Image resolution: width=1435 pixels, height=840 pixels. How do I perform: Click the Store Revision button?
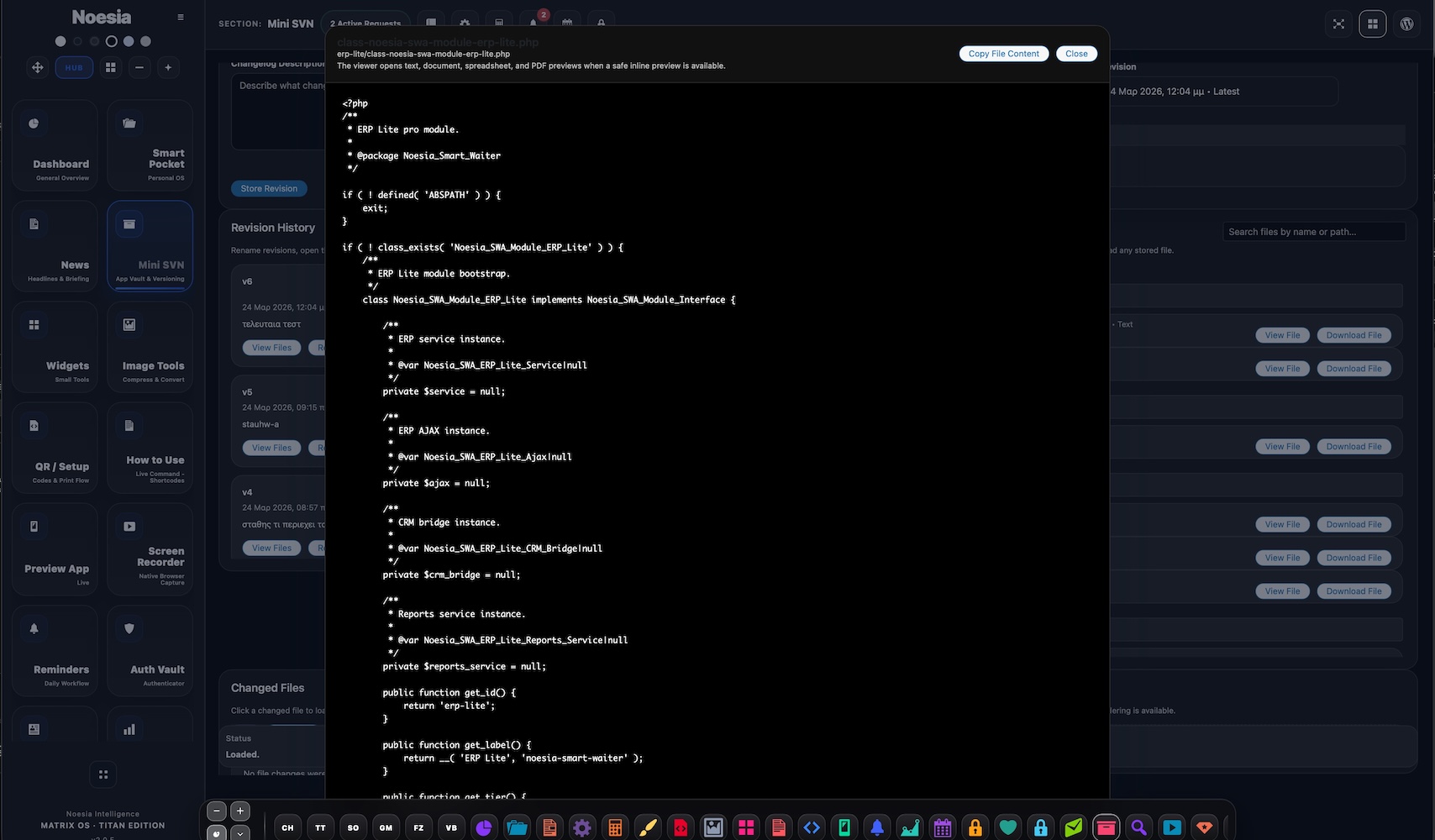point(269,188)
